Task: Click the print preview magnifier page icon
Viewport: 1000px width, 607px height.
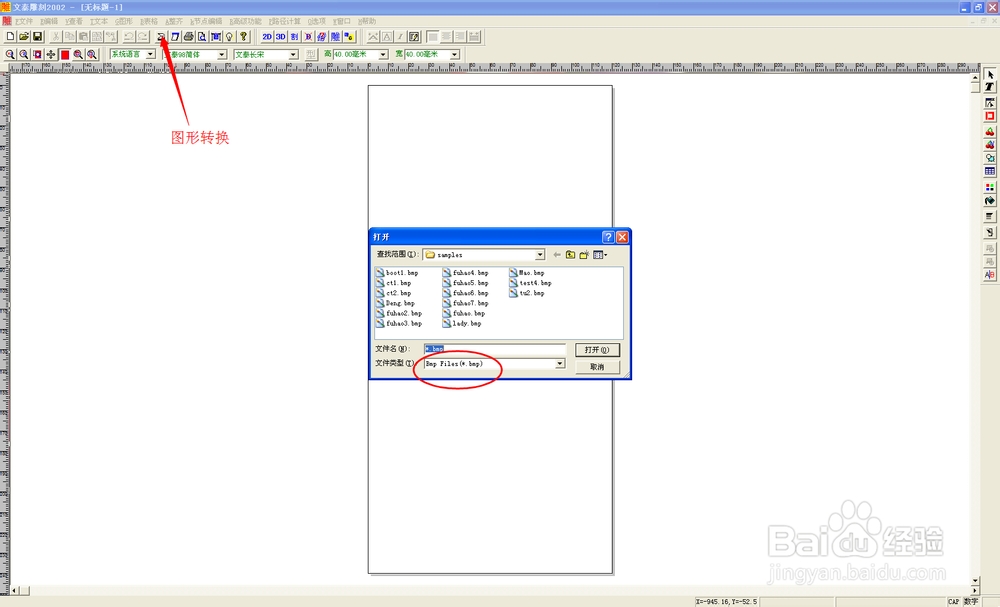Action: point(202,37)
